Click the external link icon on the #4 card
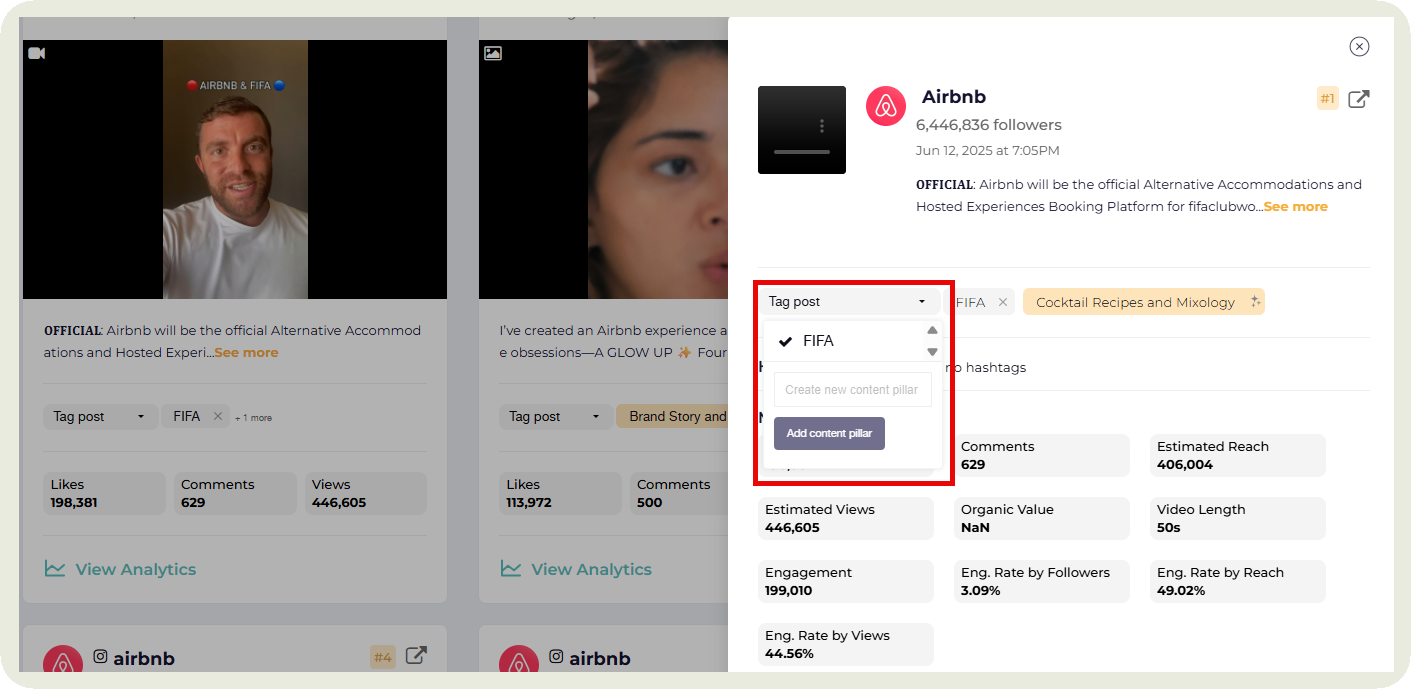The width and height of the screenshot is (1411, 689). tap(416, 654)
